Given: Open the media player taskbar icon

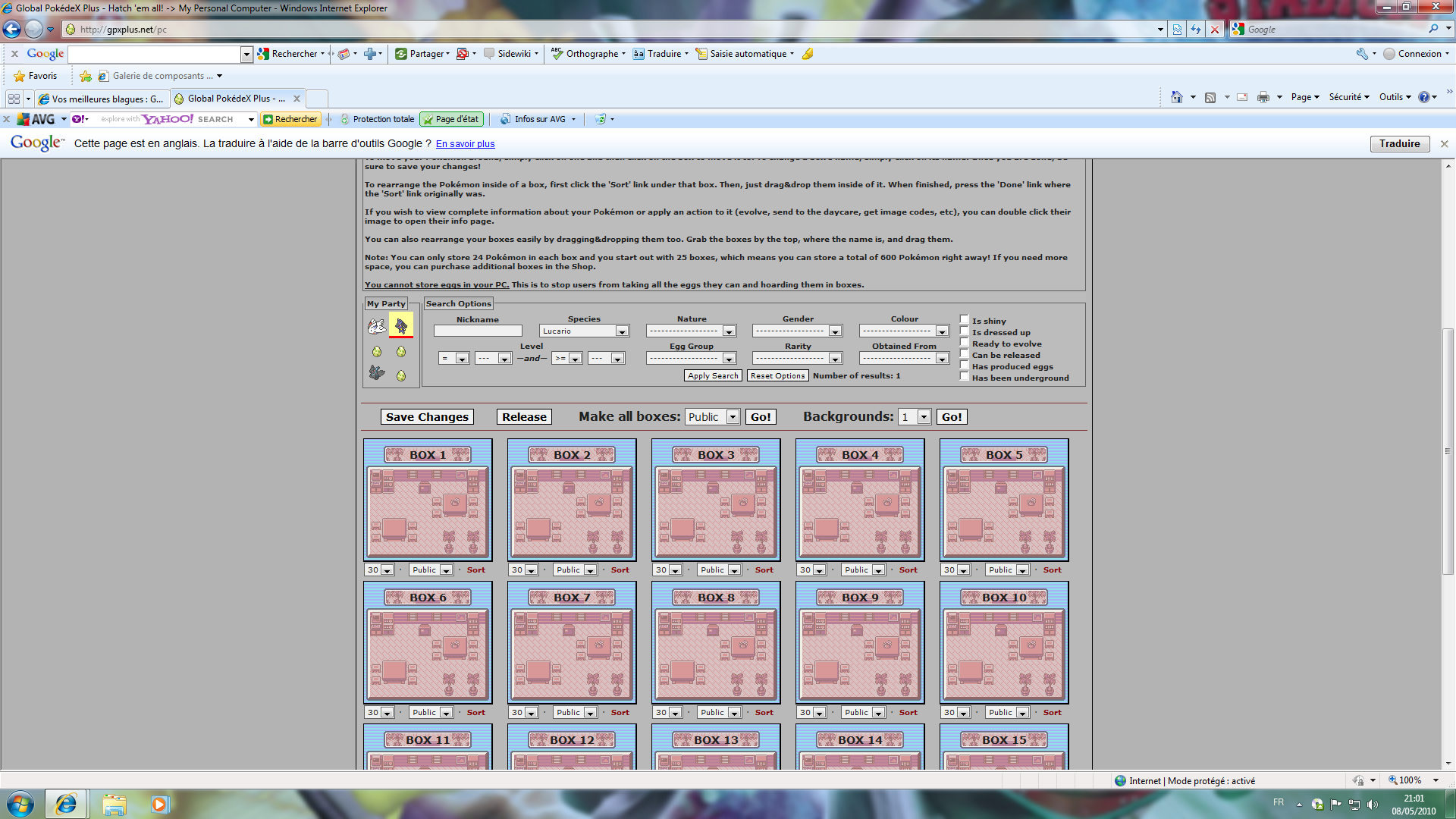Looking at the screenshot, I should 159,804.
